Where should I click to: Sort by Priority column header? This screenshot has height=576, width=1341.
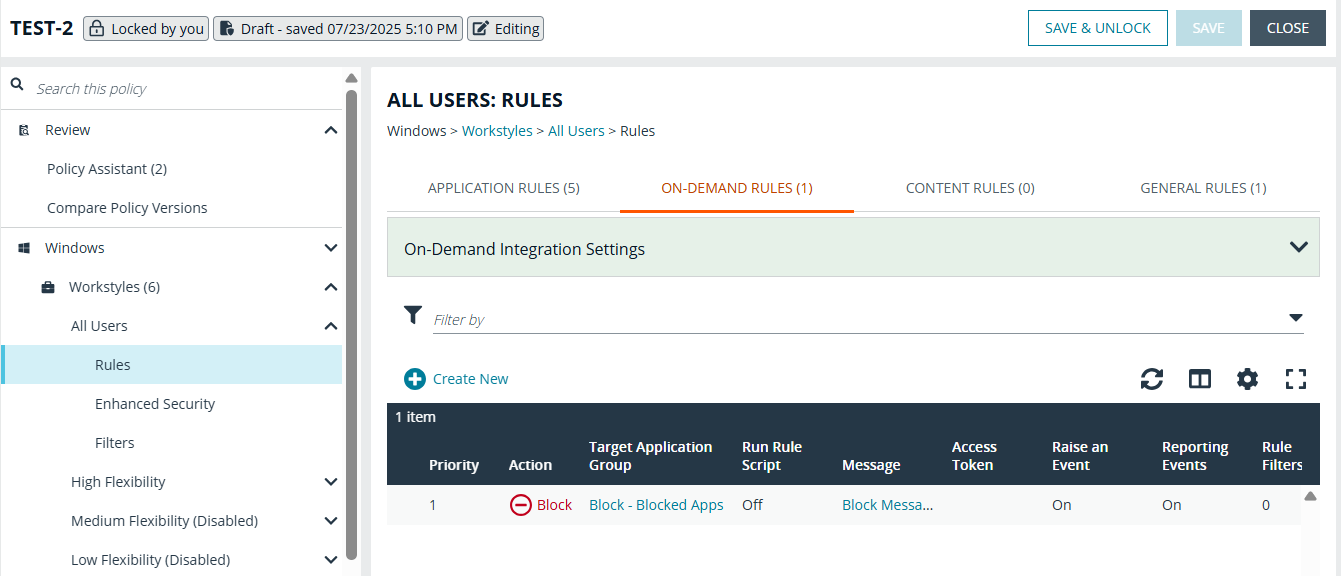pyautogui.click(x=454, y=465)
